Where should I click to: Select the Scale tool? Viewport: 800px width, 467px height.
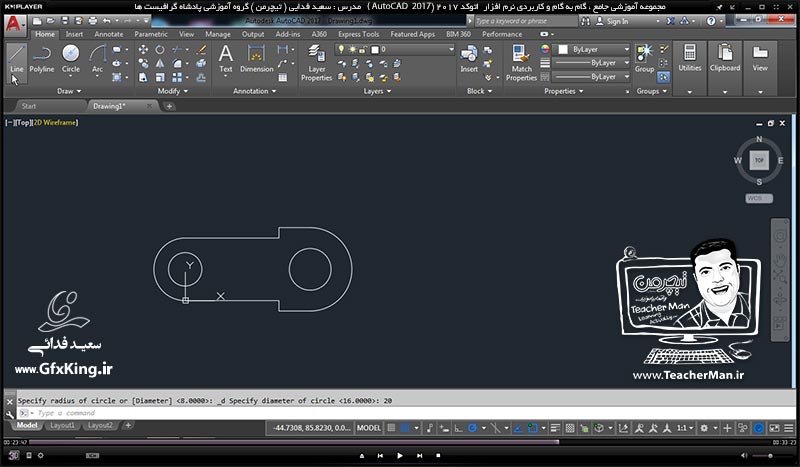(160, 78)
